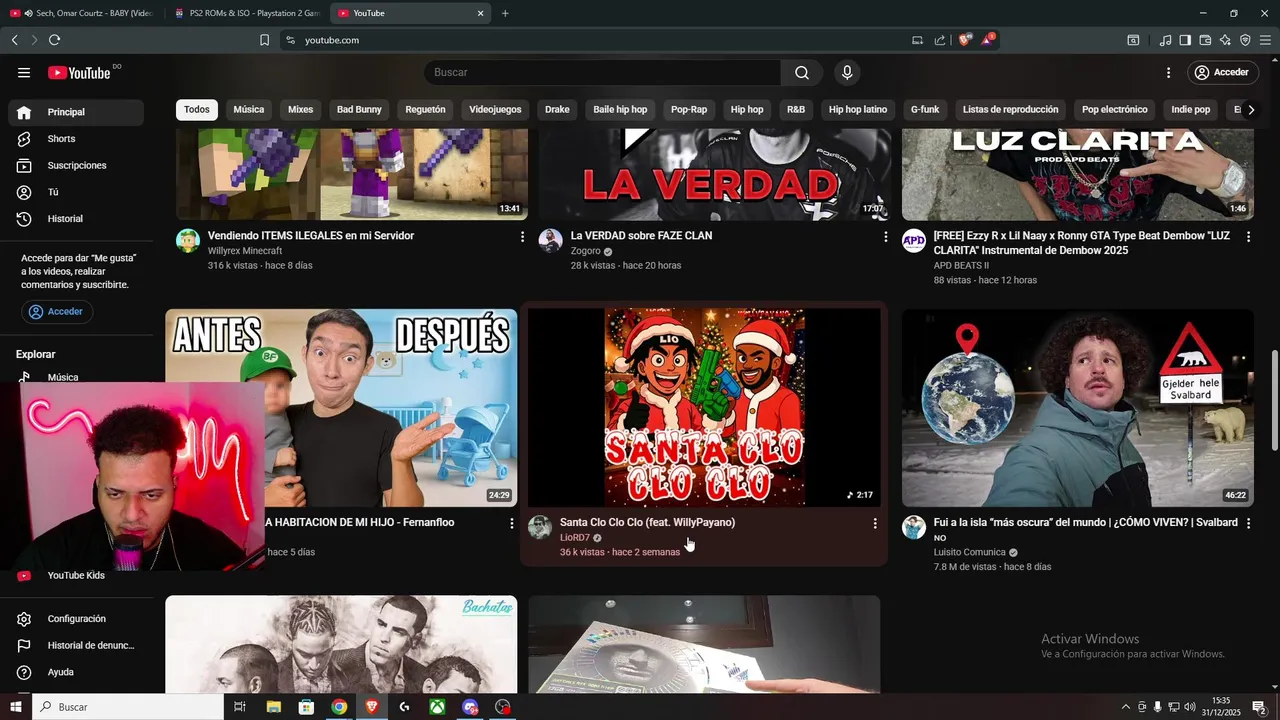The height and width of the screenshot is (720, 1280).
Task: Select the Mixes filter chip
Action: [x=301, y=110]
